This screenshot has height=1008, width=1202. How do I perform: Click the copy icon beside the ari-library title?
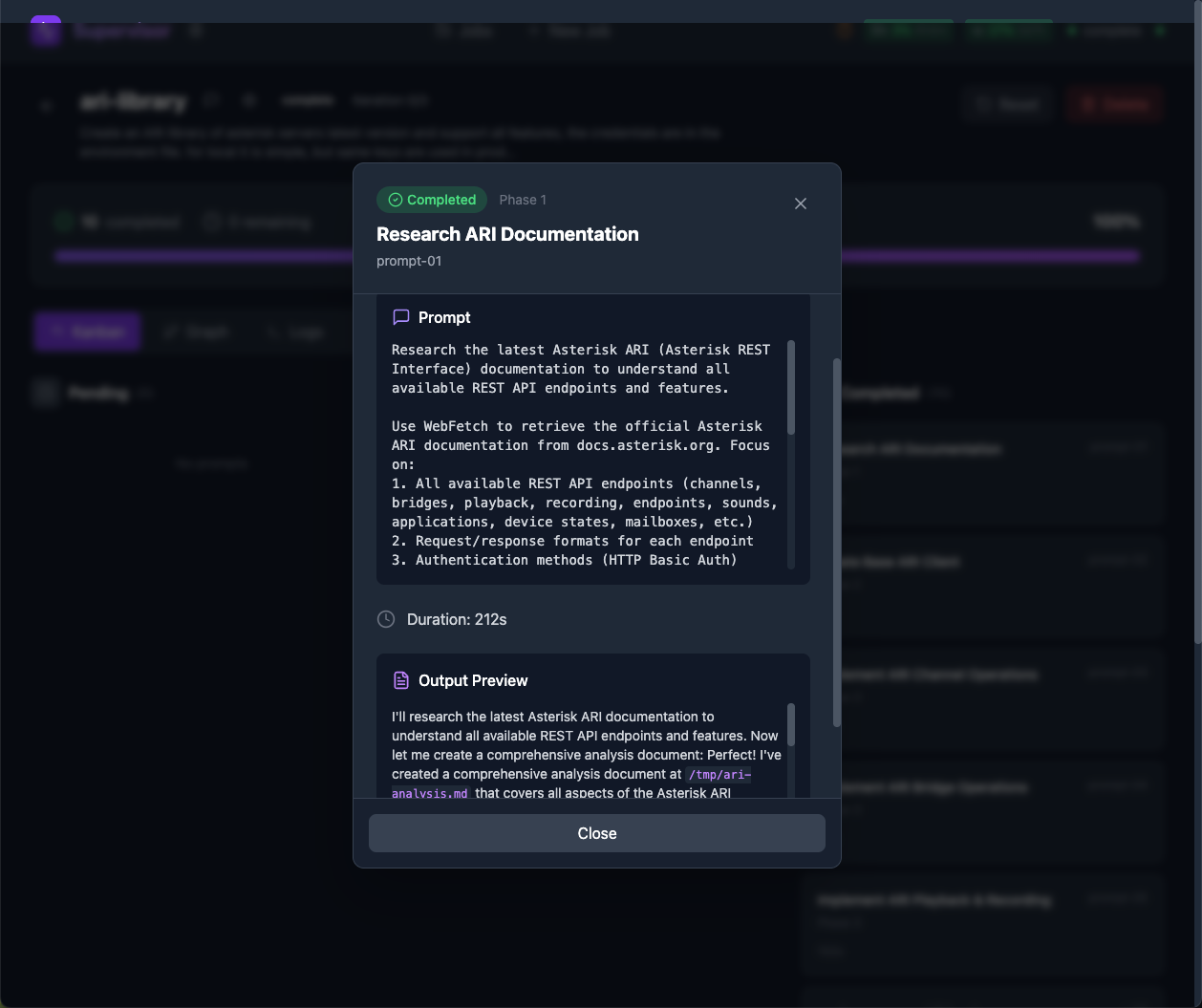(210, 99)
